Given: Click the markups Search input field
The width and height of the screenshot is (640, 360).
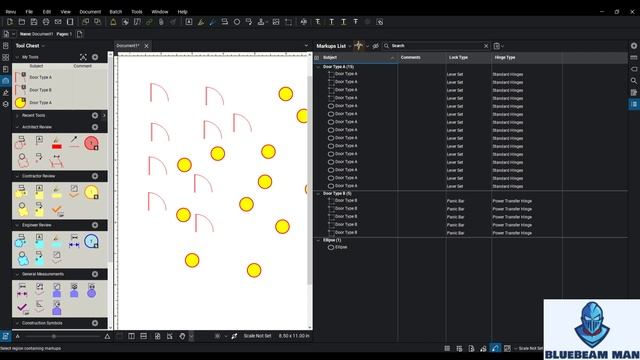Looking at the screenshot, I should pos(436,46).
